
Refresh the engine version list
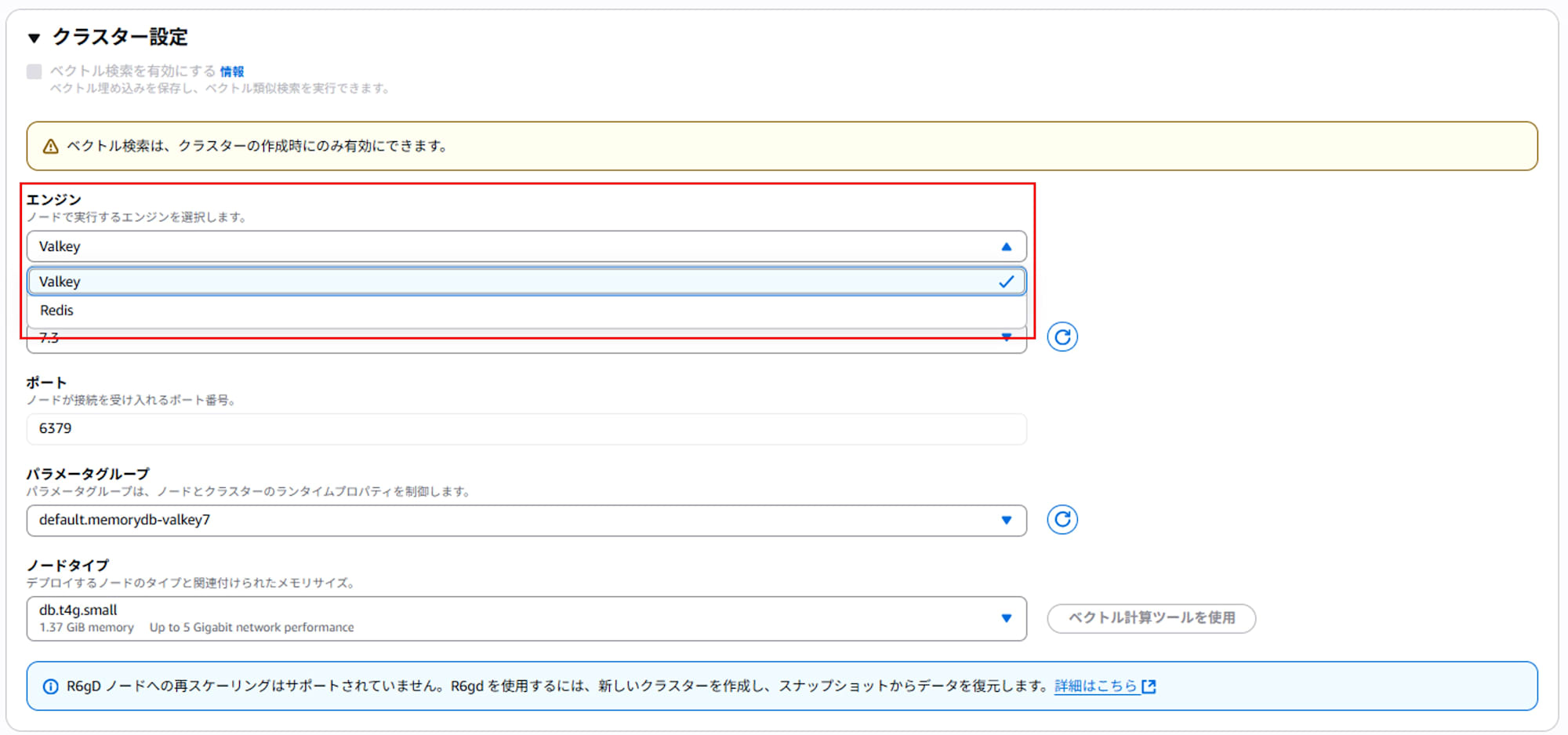[x=1062, y=337]
